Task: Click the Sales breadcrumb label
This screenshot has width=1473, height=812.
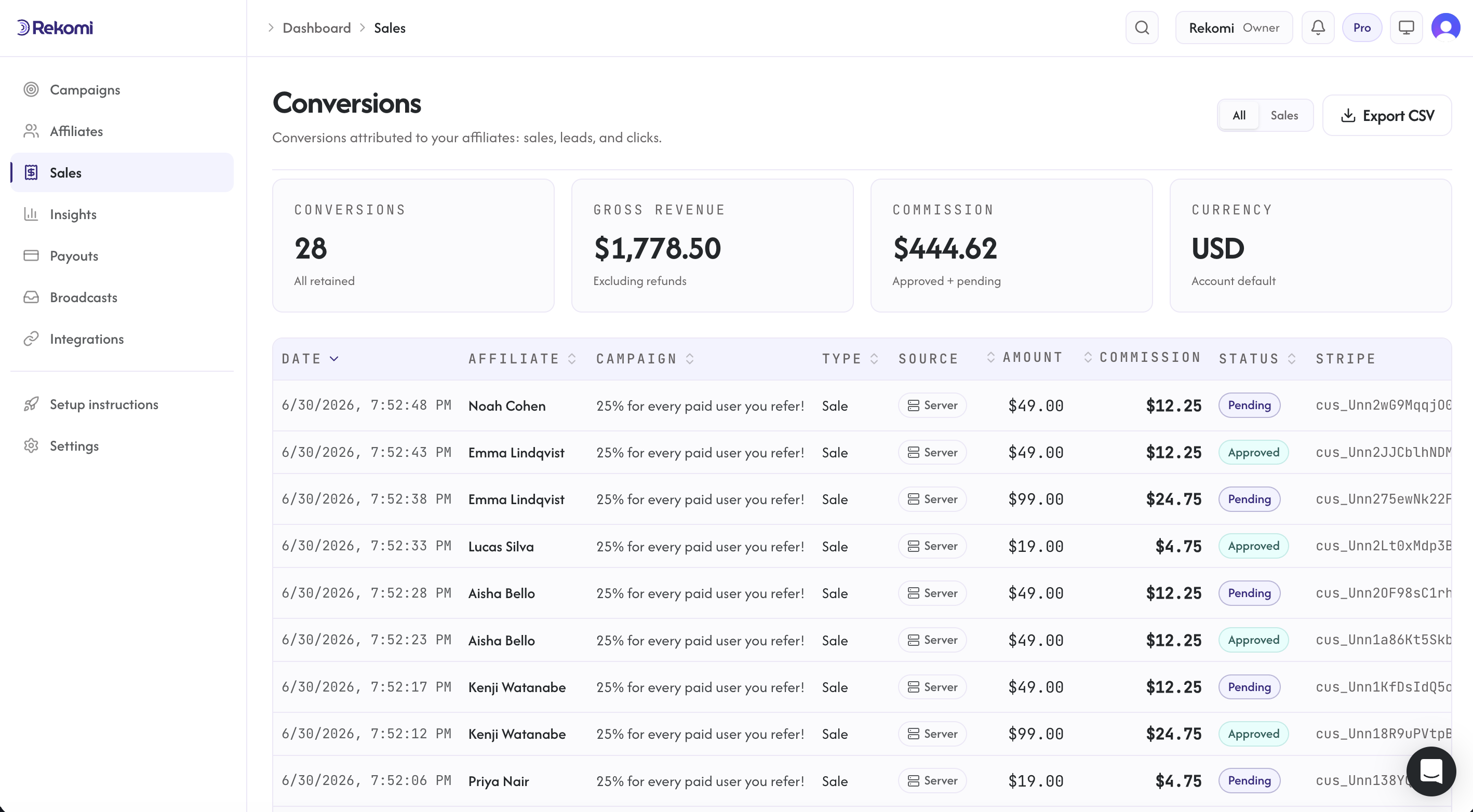Action: [x=390, y=28]
